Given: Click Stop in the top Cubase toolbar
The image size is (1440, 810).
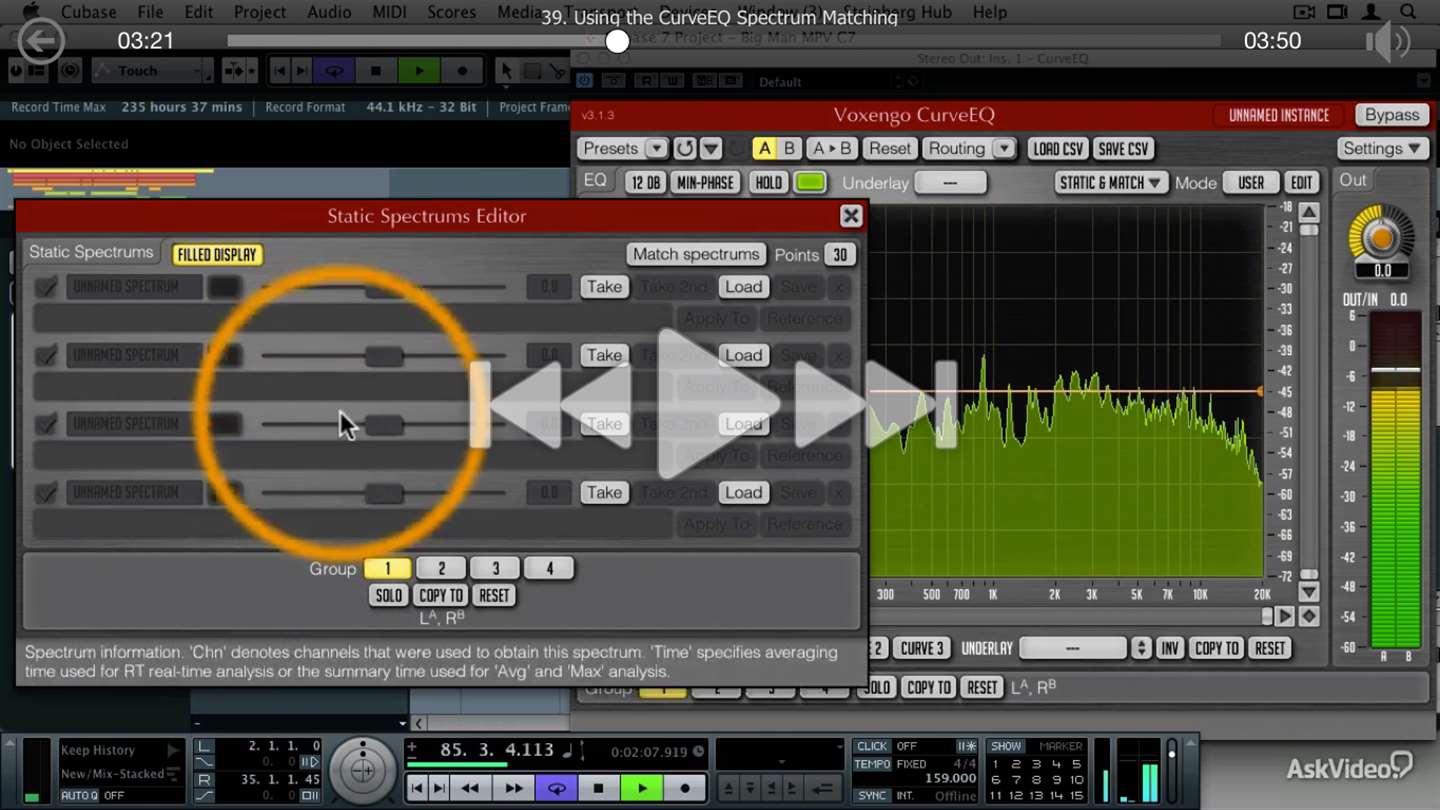Looking at the screenshot, I should point(376,71).
